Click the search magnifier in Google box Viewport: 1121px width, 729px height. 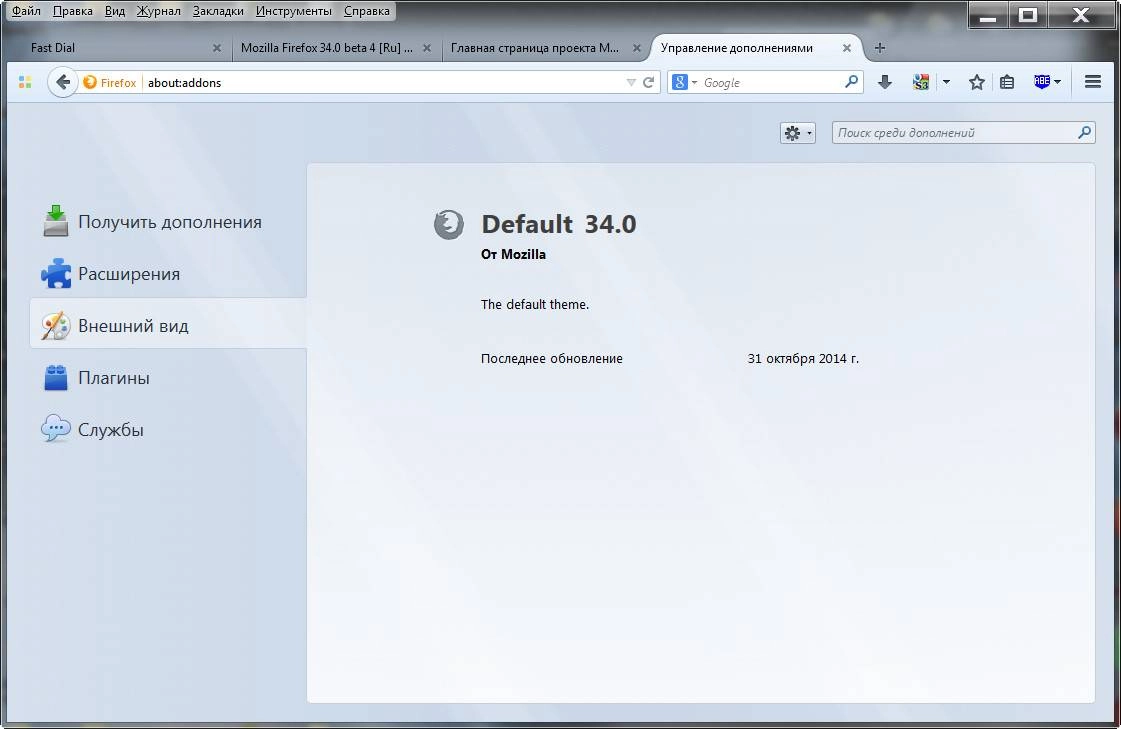(851, 82)
